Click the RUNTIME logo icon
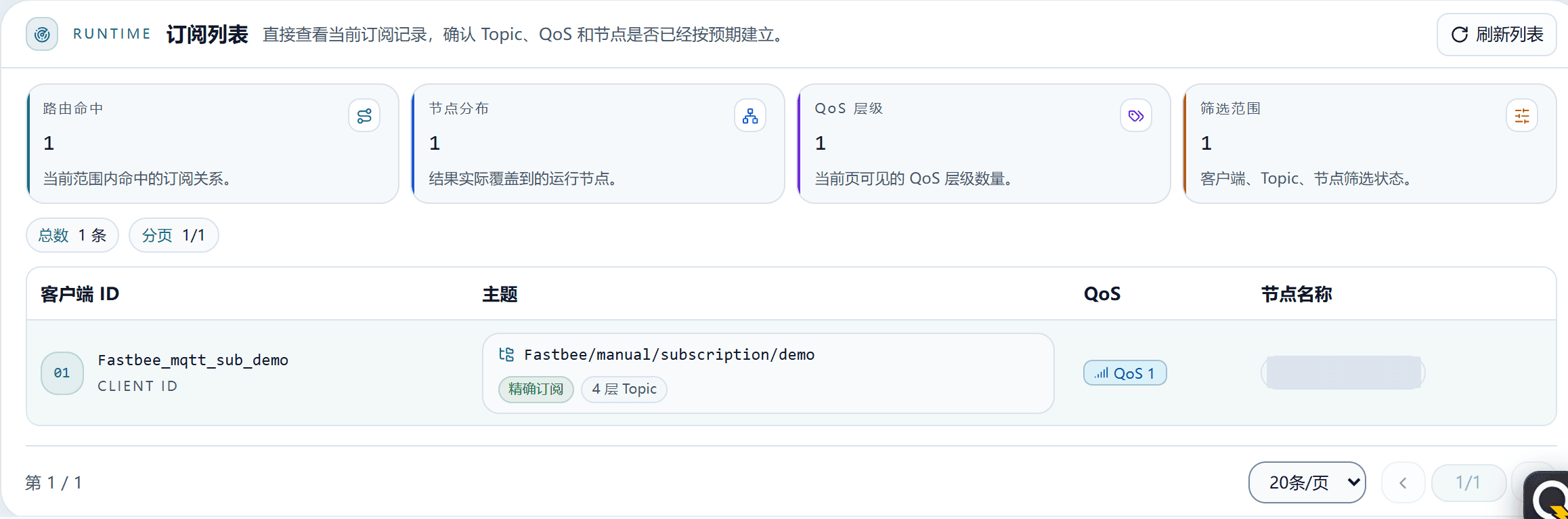The width and height of the screenshot is (1568, 519). pyautogui.click(x=42, y=34)
